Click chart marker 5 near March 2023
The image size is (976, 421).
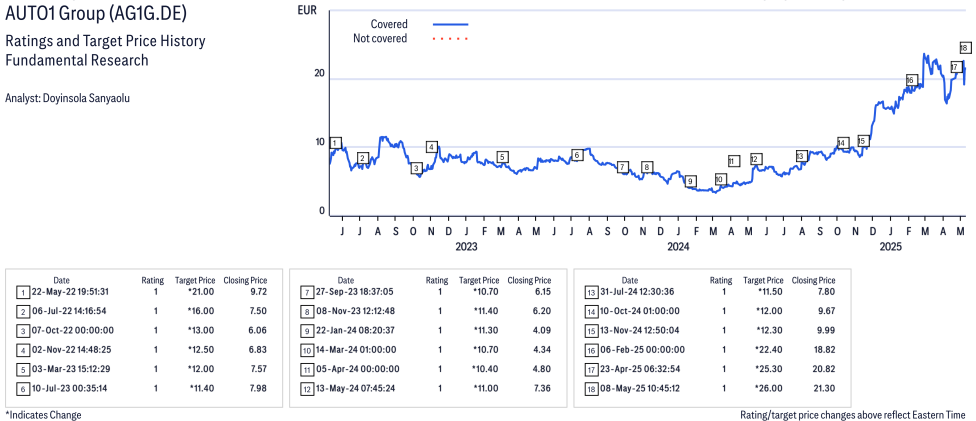(x=502, y=157)
